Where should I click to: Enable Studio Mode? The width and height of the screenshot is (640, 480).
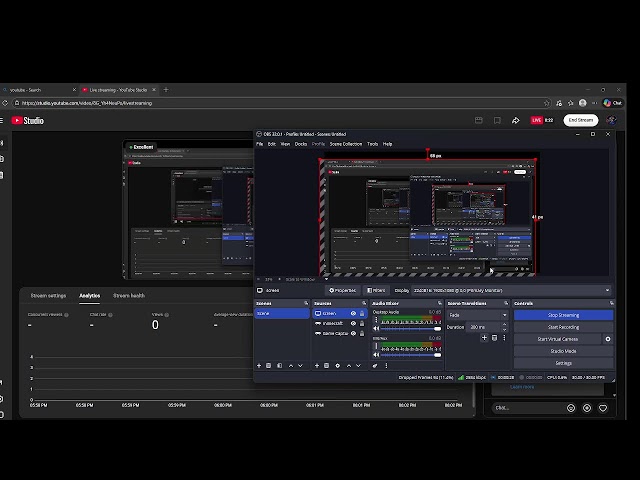563,351
